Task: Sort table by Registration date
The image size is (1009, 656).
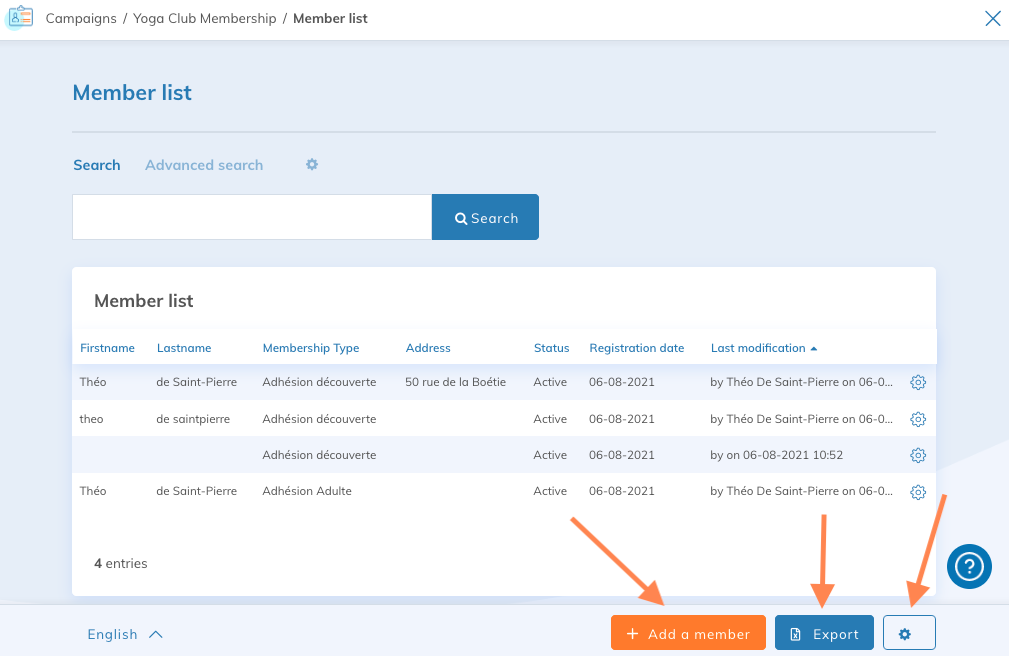Action: pyautogui.click(x=636, y=348)
